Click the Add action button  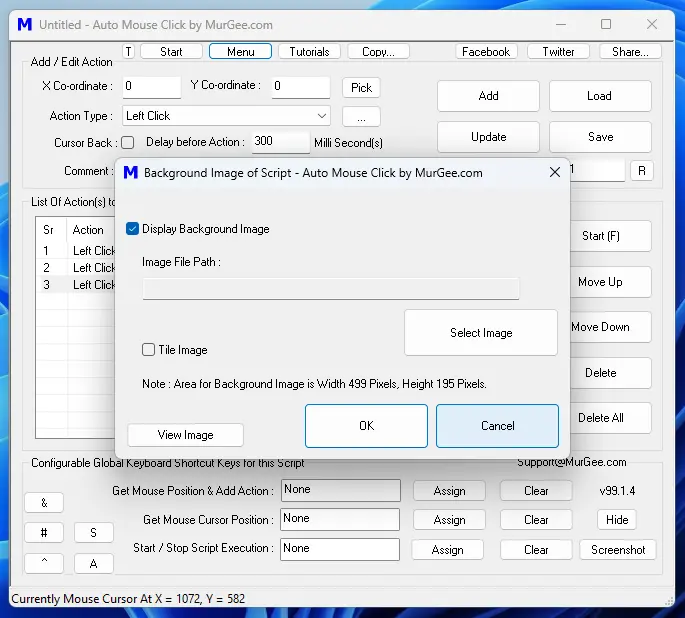(x=488, y=96)
